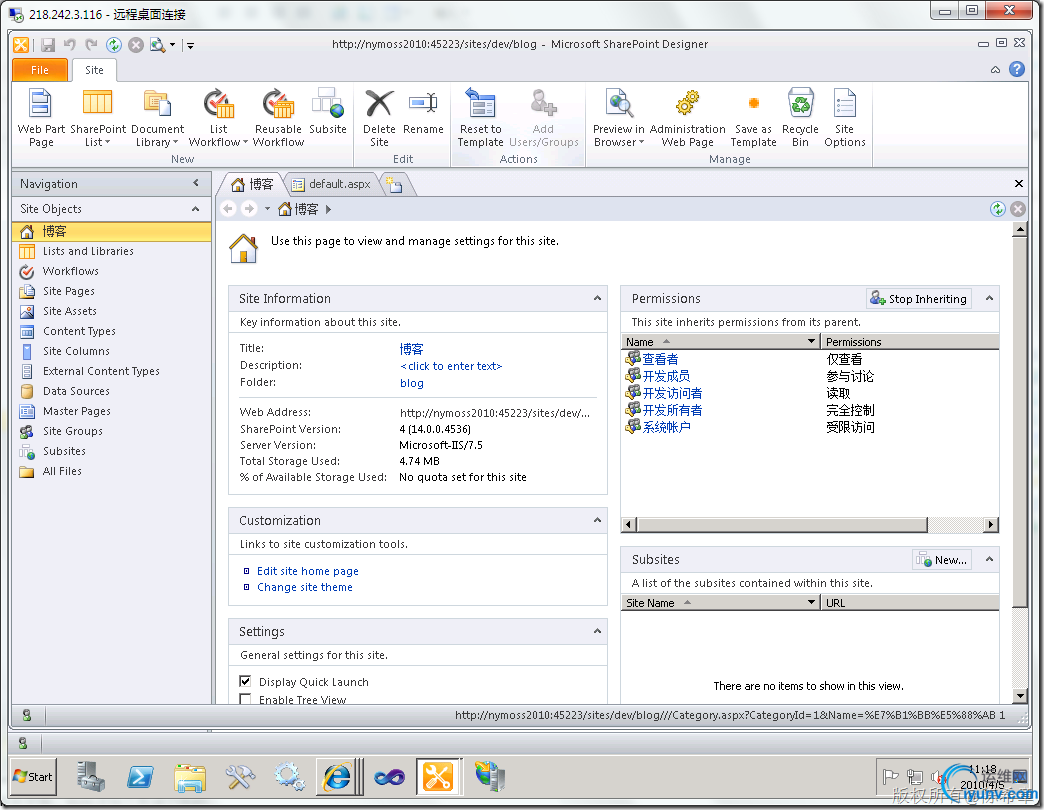Click the Stop Inheriting button

click(x=919, y=299)
